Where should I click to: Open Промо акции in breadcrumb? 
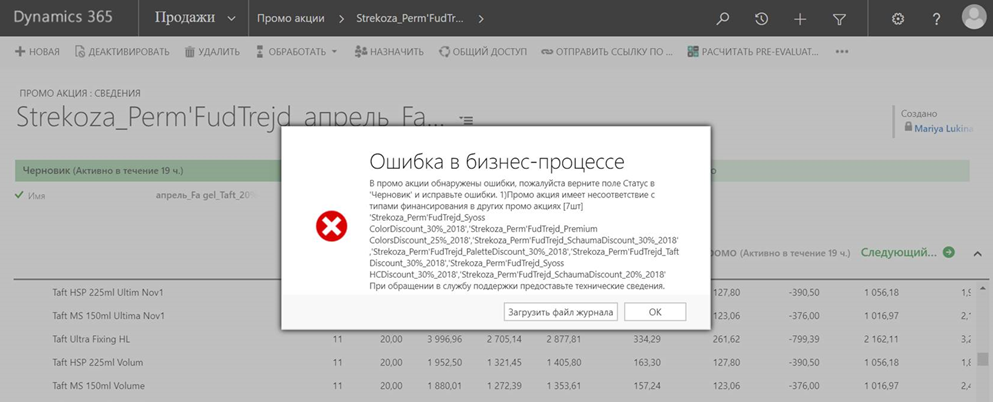pyautogui.click(x=291, y=18)
